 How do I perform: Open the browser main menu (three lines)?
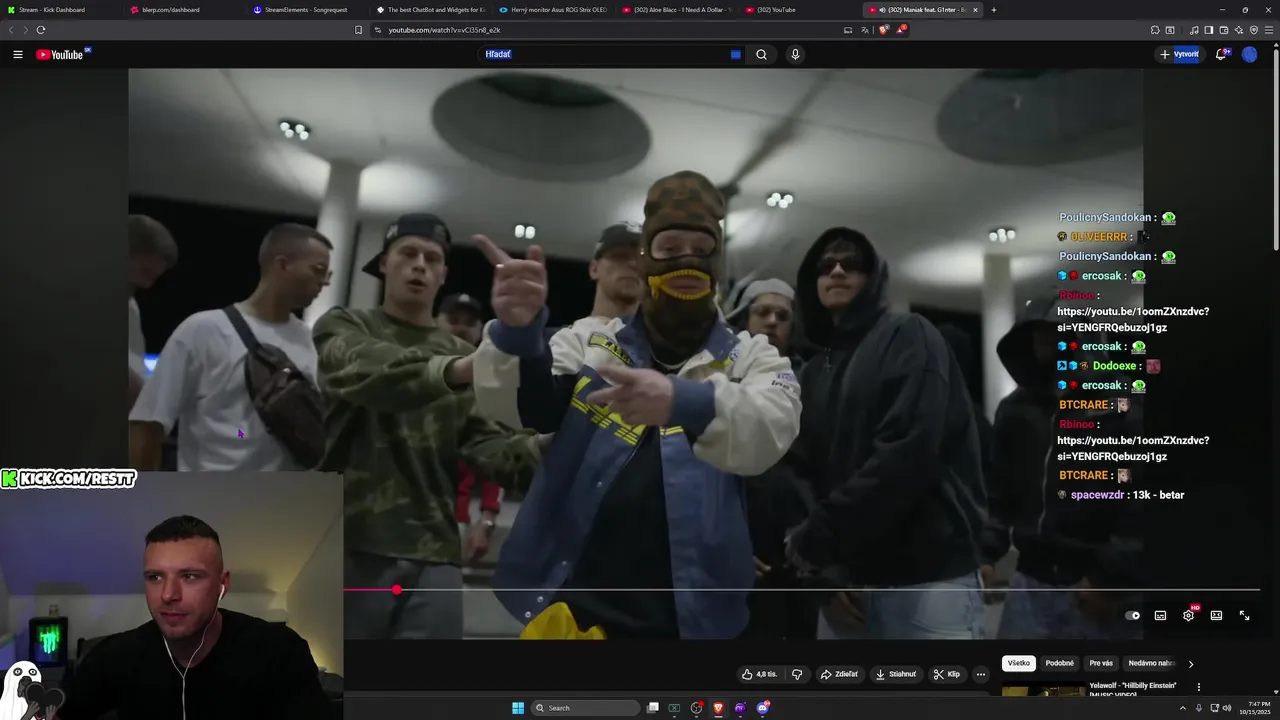pyautogui.click(x=1270, y=30)
